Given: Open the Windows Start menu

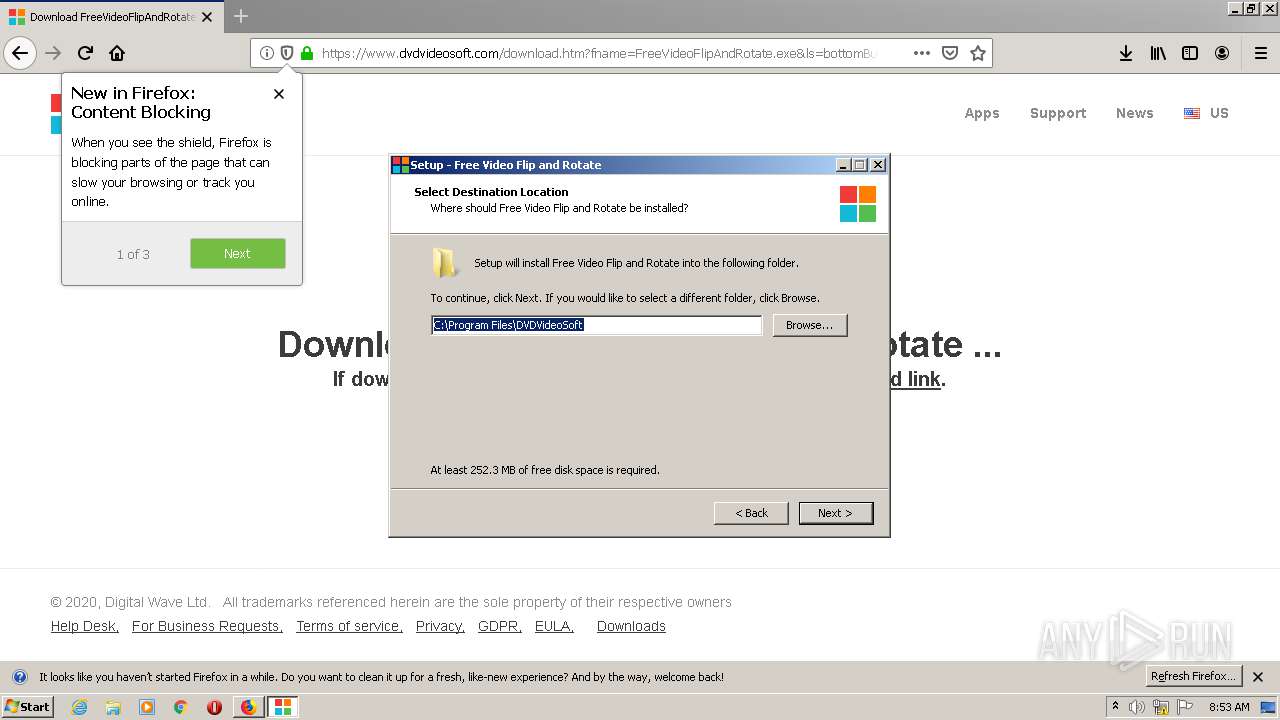Looking at the screenshot, I should point(27,707).
